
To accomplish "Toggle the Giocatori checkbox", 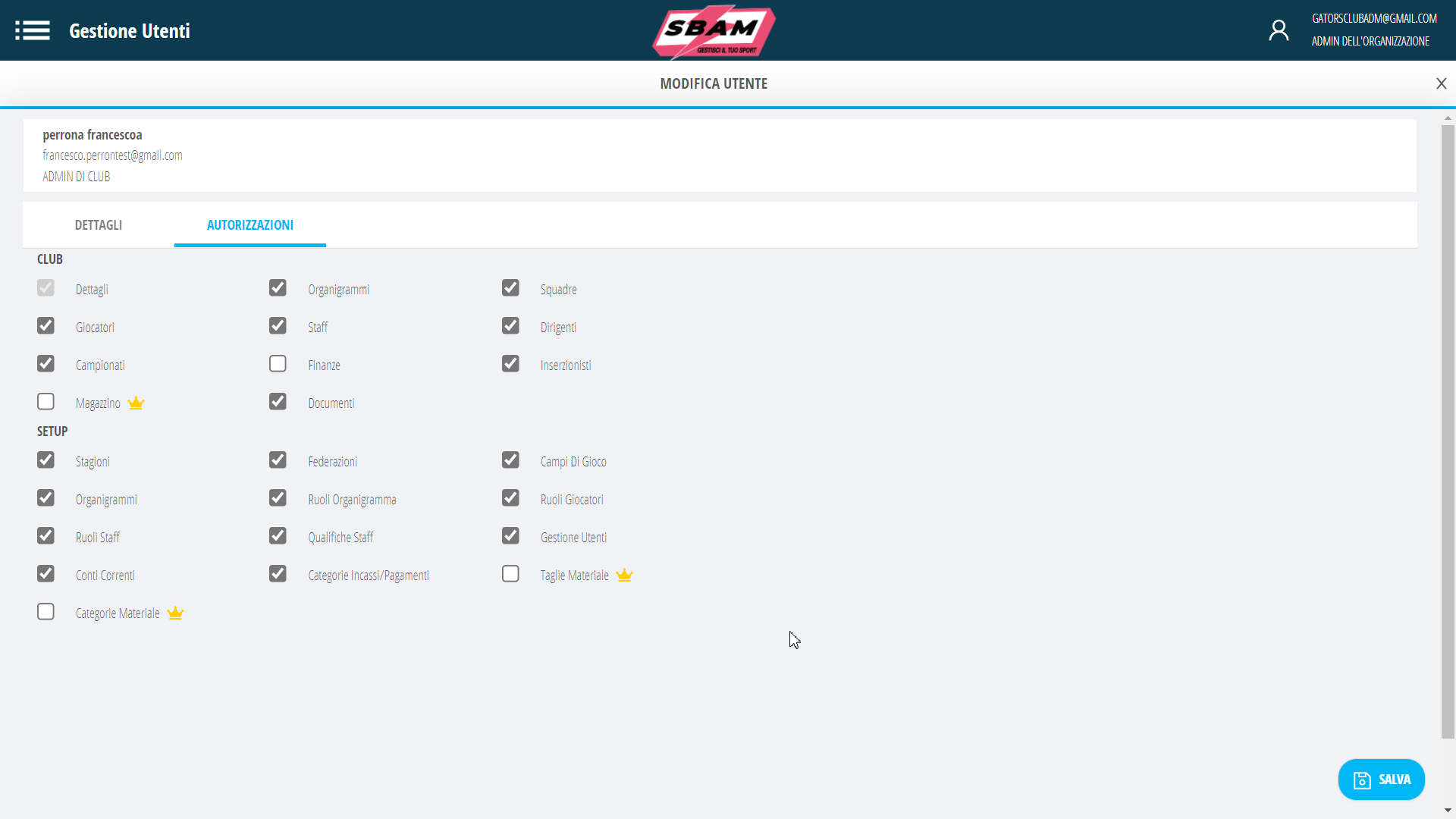I will 45,326.
